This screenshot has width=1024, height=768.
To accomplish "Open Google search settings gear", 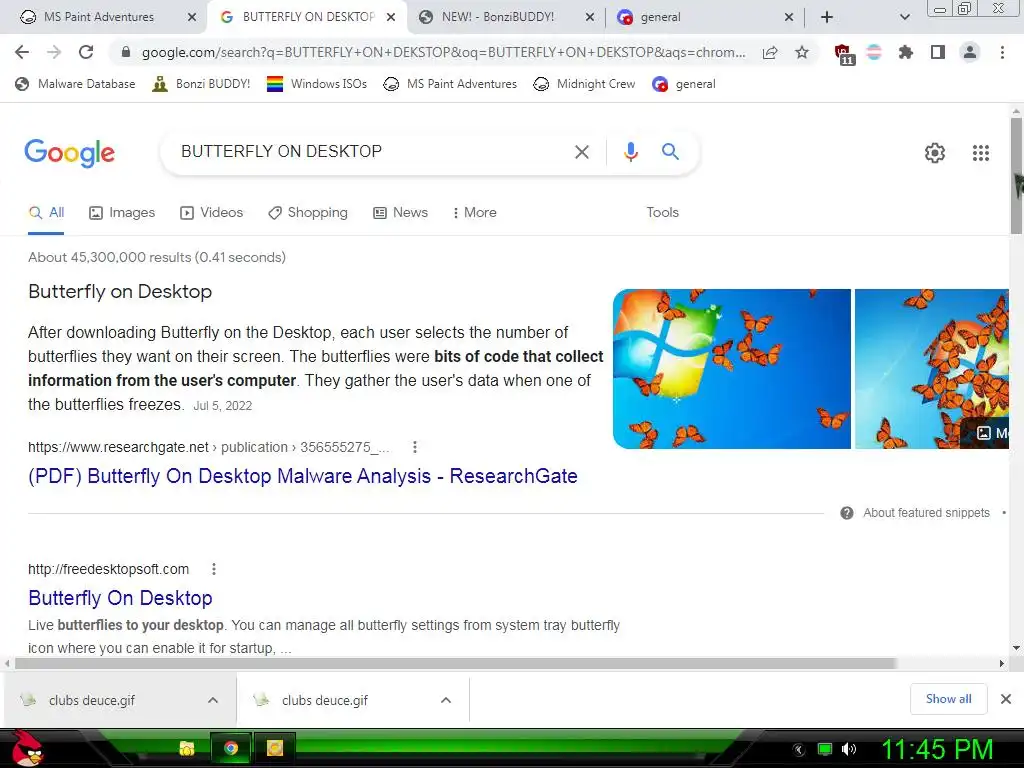I will (935, 153).
